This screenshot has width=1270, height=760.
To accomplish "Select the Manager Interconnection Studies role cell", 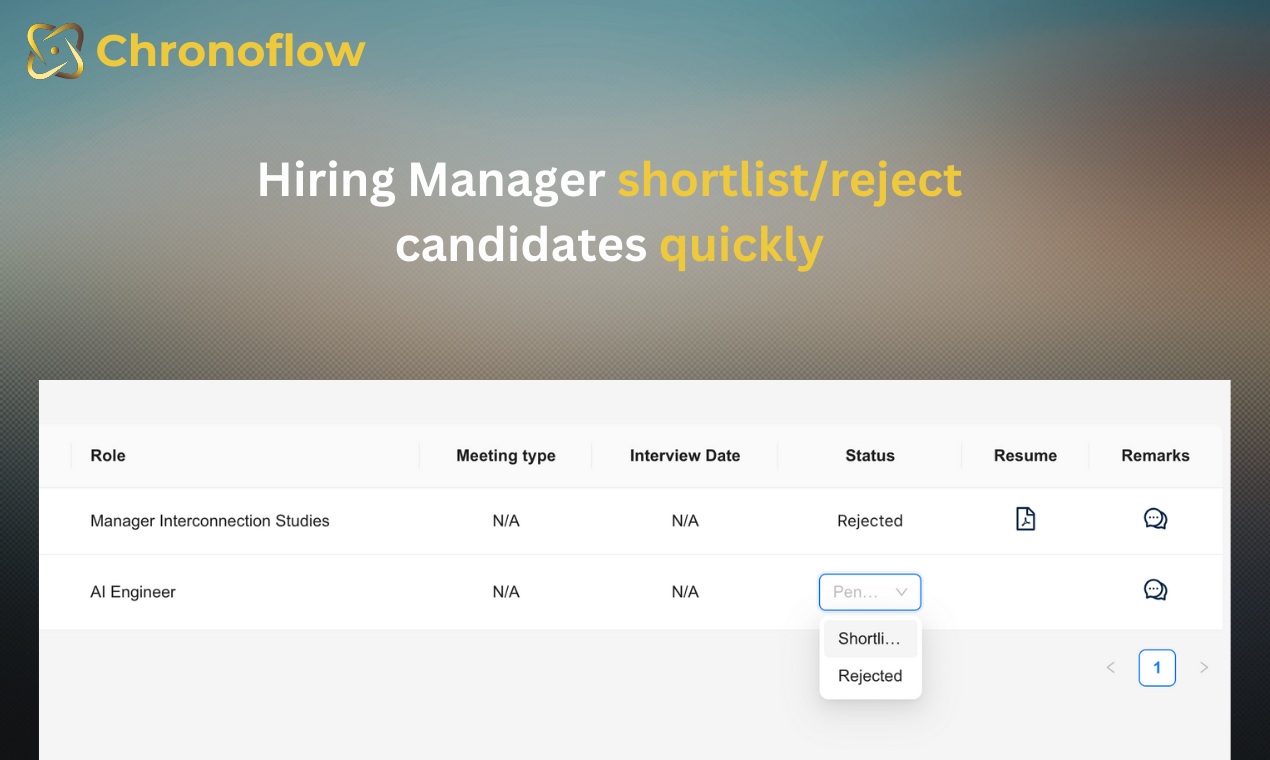I will tap(210, 521).
